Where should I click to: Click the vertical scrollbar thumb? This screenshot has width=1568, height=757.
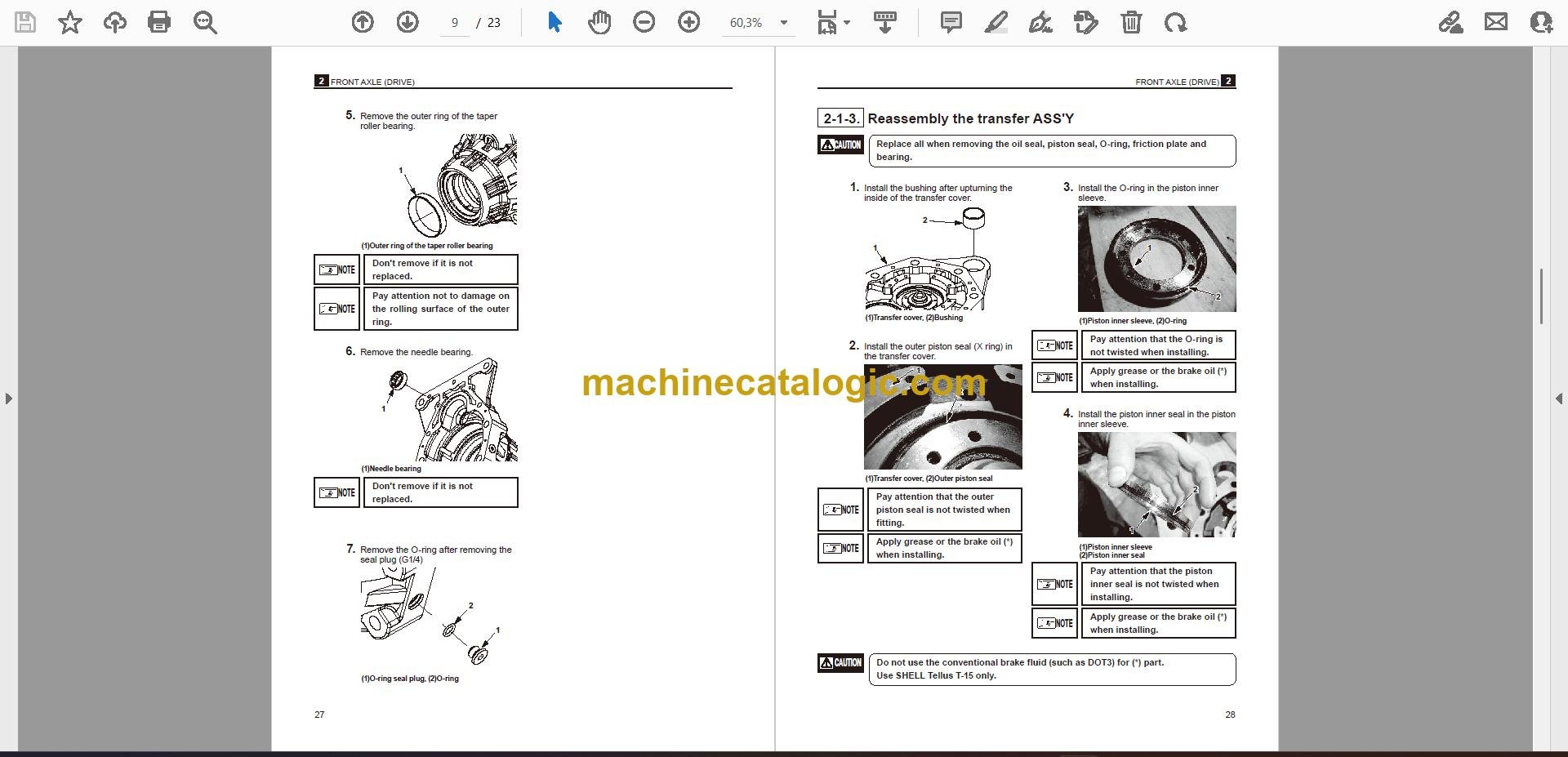pyautogui.click(x=1541, y=296)
